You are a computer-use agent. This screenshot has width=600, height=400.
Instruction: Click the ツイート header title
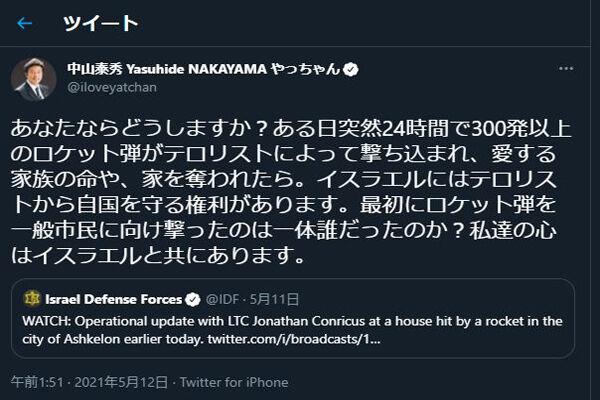pyautogui.click(x=100, y=23)
